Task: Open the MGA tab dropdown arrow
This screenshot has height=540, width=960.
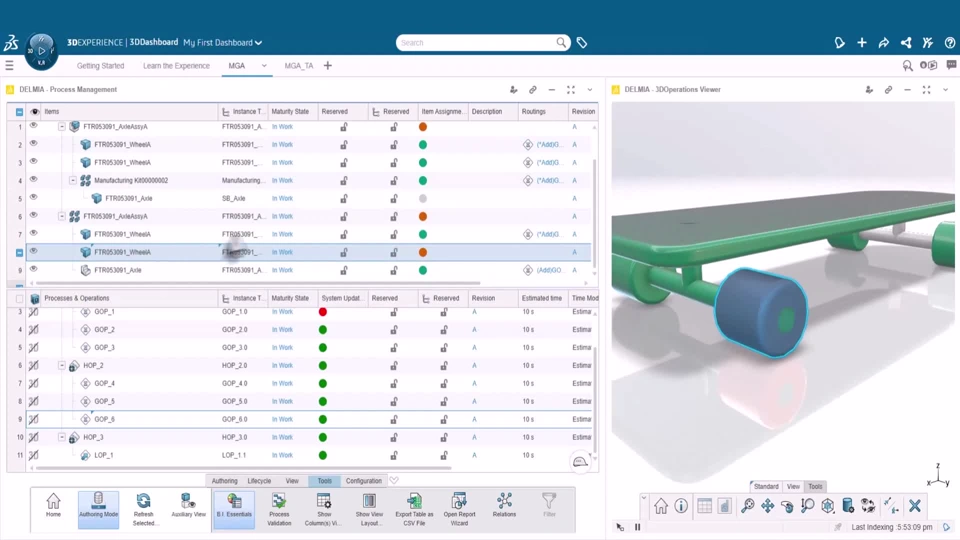Action: 264,66
